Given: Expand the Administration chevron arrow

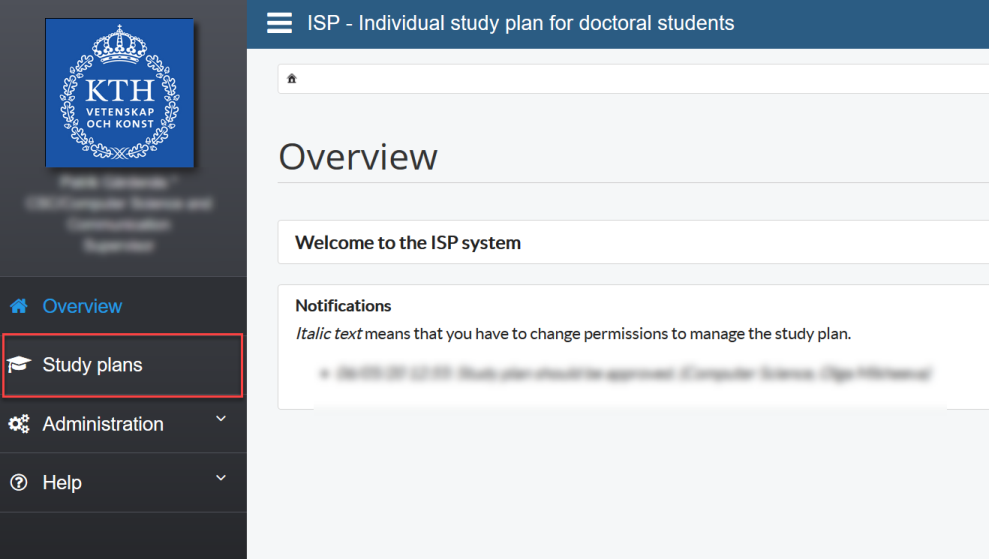Looking at the screenshot, I should (x=221, y=419).
